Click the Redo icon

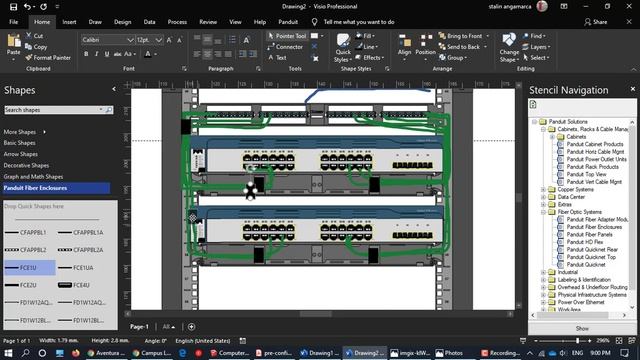43,7
